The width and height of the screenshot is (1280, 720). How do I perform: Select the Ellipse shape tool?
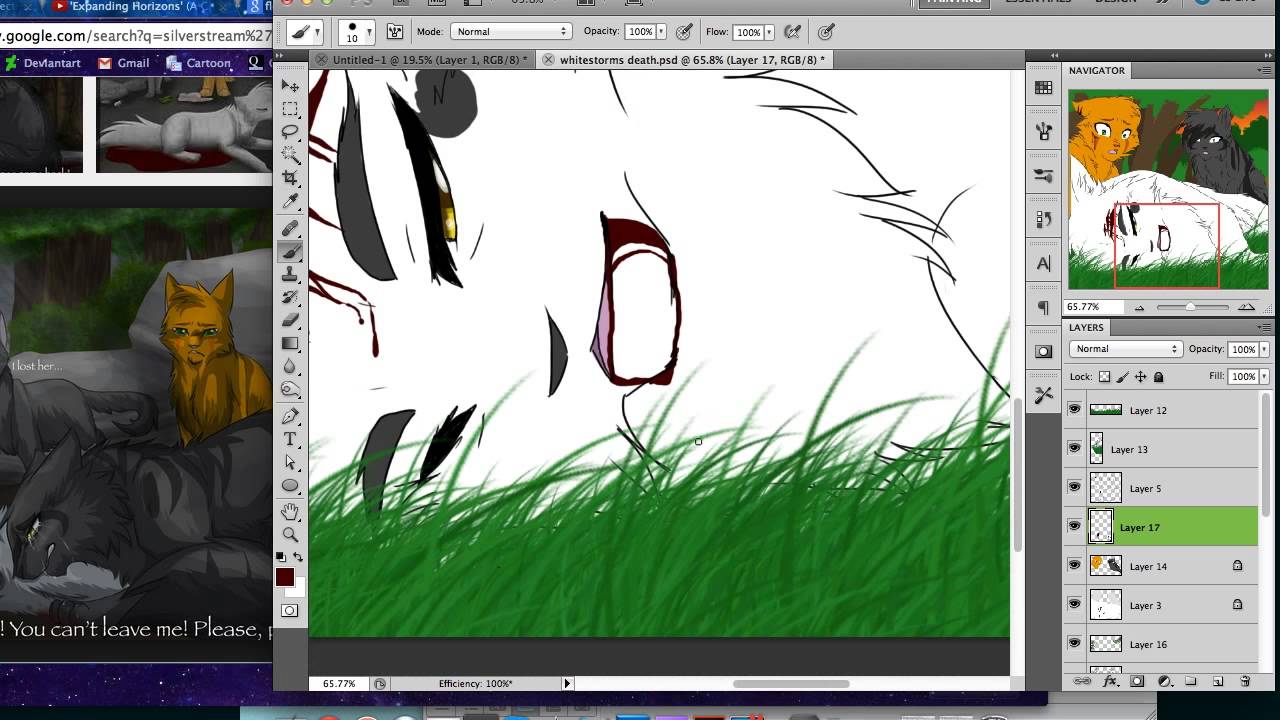(290, 486)
